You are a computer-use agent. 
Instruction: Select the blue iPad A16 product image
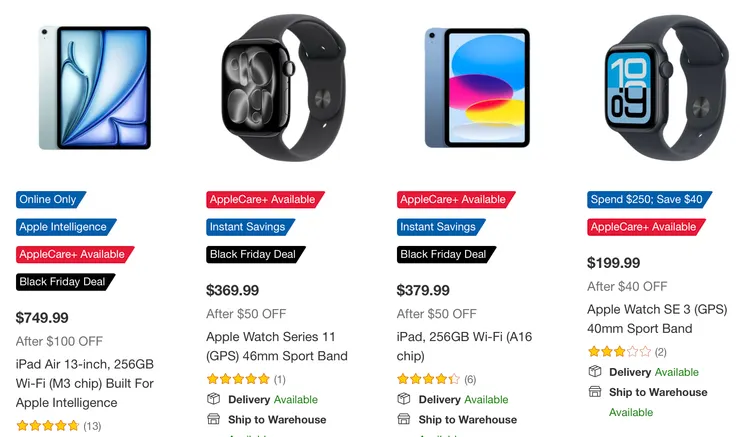(x=475, y=88)
